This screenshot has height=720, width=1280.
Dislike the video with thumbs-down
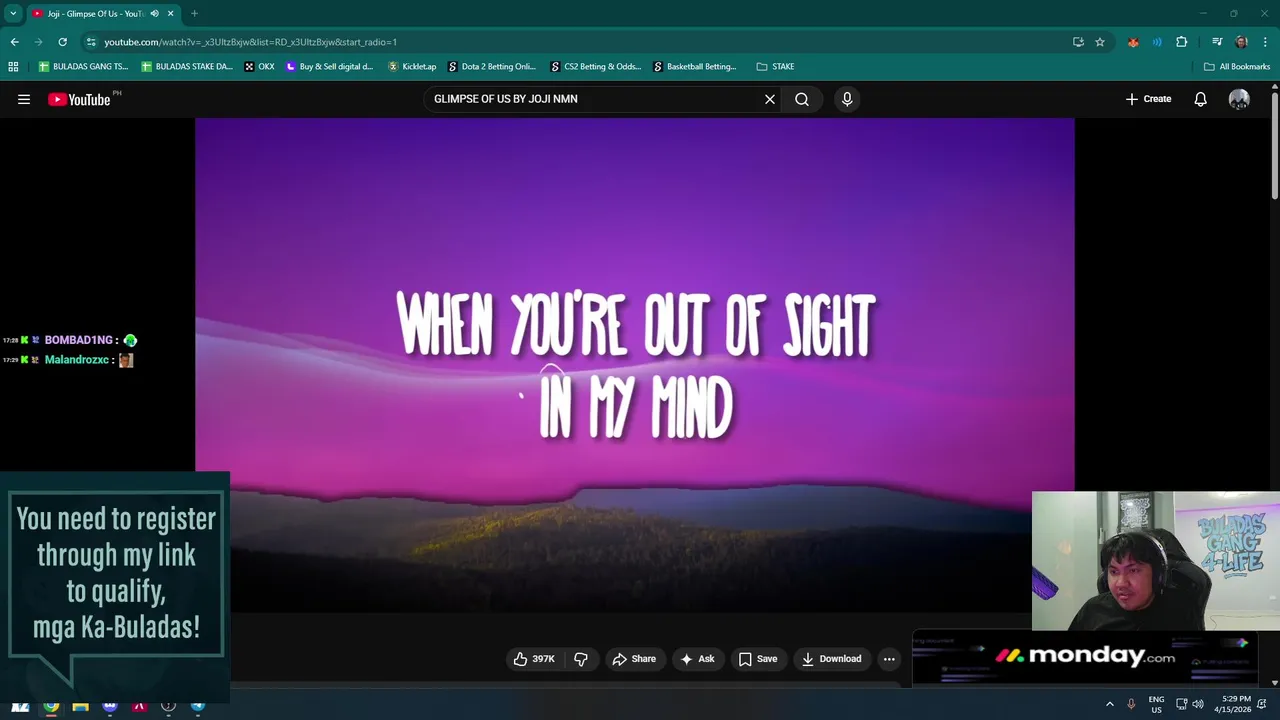pos(580,659)
